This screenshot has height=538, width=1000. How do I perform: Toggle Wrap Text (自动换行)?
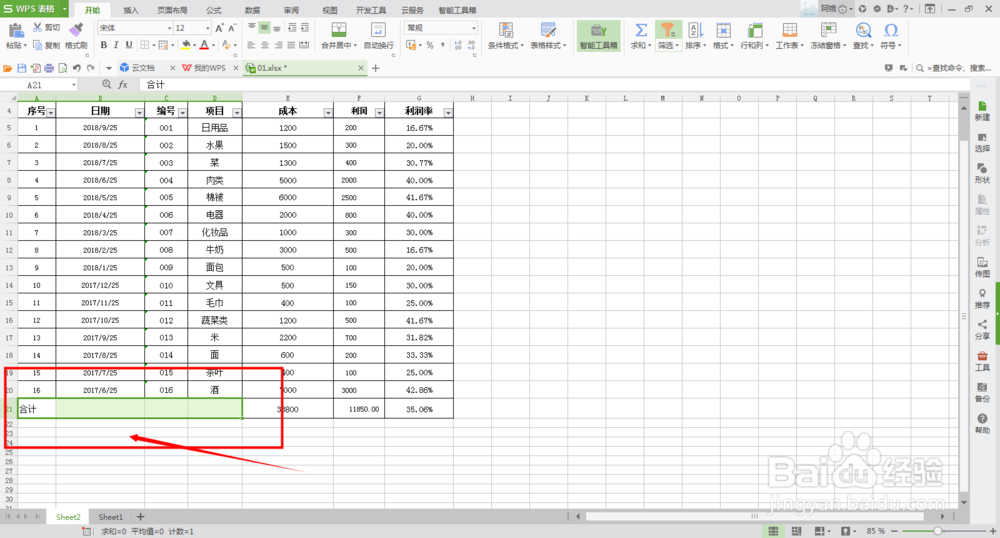pyautogui.click(x=378, y=36)
